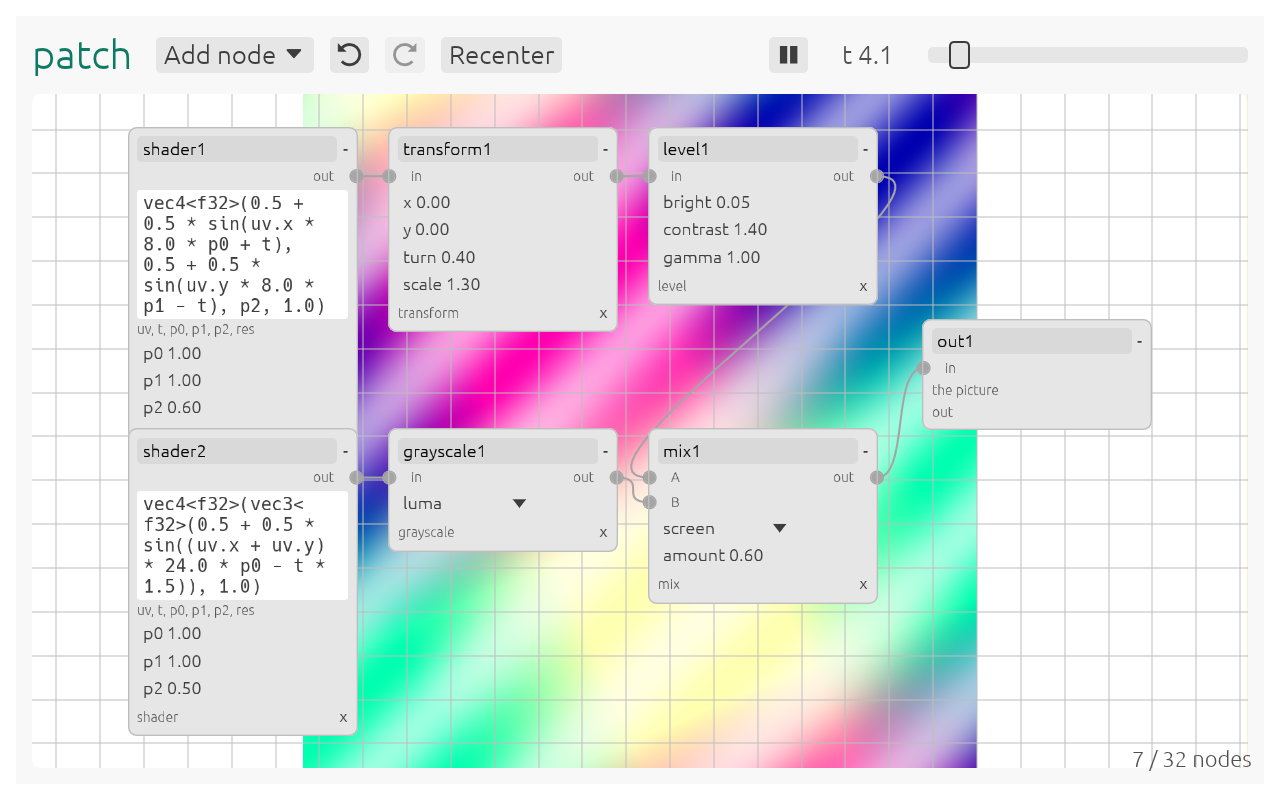Click the transform1 input port
The height and width of the screenshot is (800, 1280).
point(391,176)
